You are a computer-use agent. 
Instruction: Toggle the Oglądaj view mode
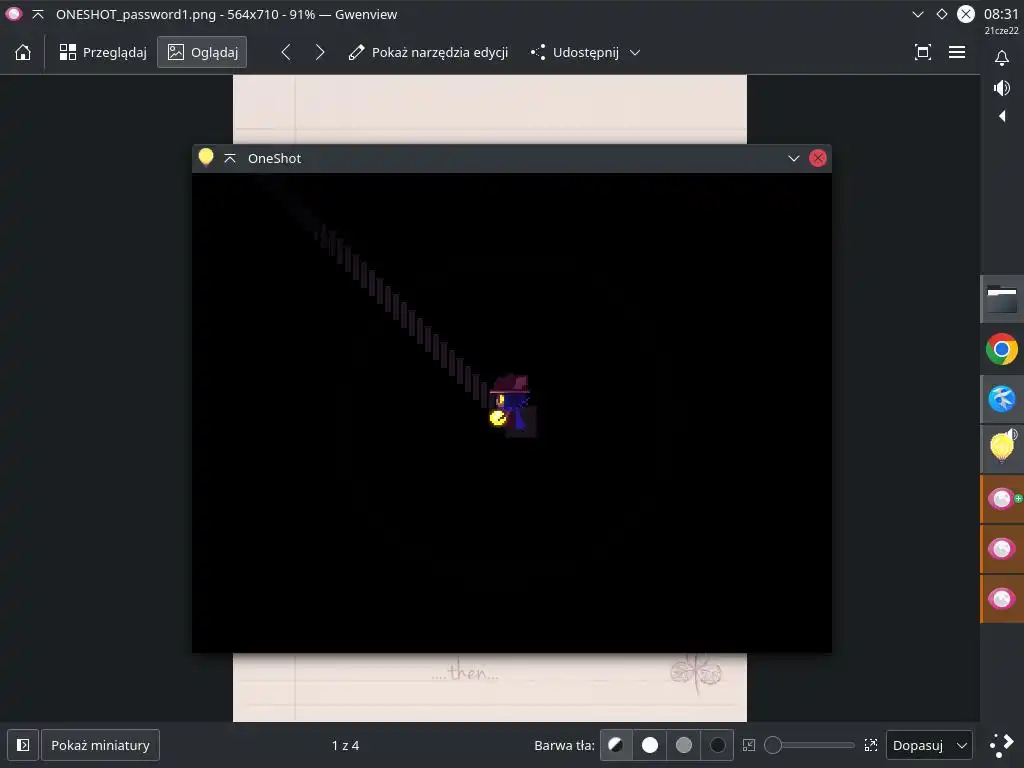tap(202, 52)
